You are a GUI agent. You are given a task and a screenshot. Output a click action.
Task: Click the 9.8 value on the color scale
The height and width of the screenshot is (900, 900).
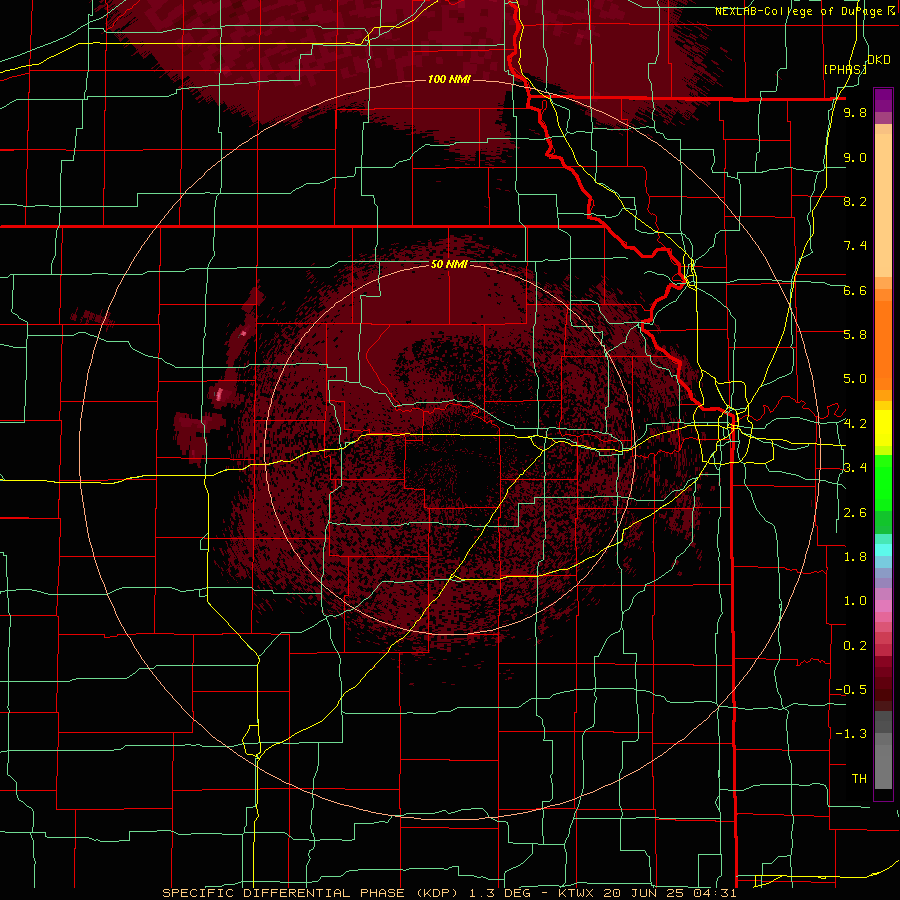(855, 112)
